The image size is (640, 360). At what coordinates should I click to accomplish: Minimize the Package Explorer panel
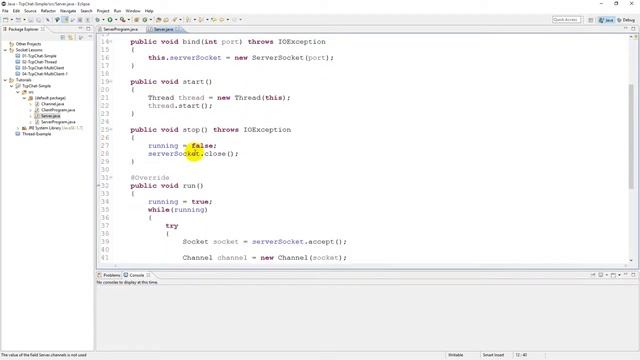(80, 29)
